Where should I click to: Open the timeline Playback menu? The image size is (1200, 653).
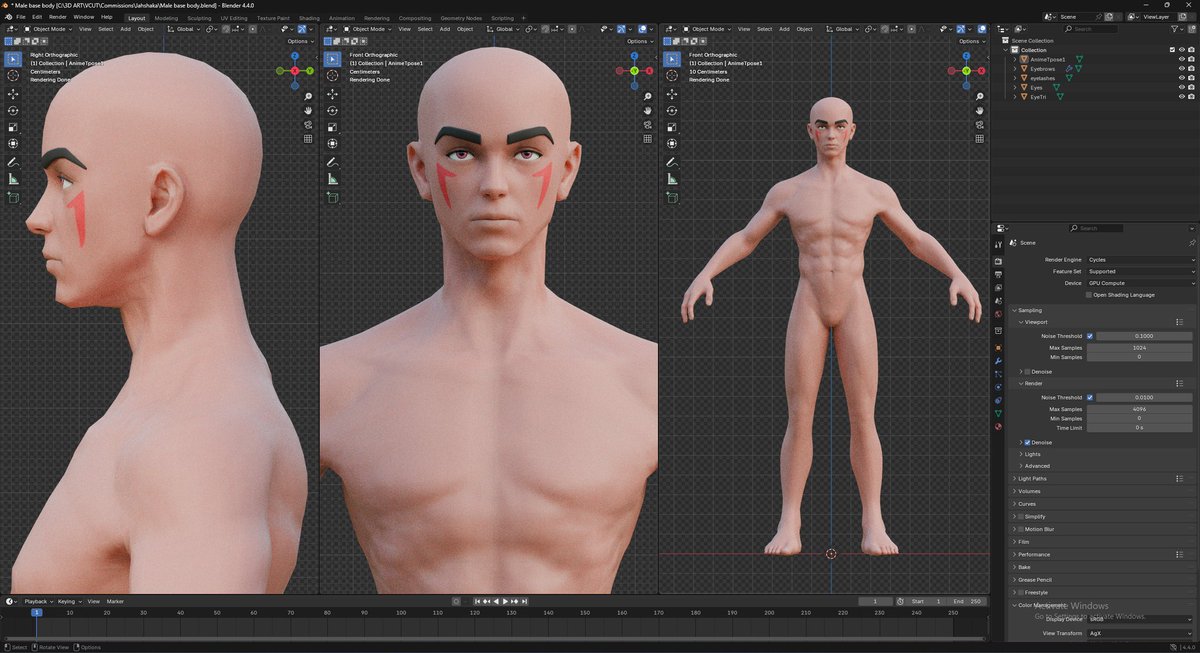38,602
